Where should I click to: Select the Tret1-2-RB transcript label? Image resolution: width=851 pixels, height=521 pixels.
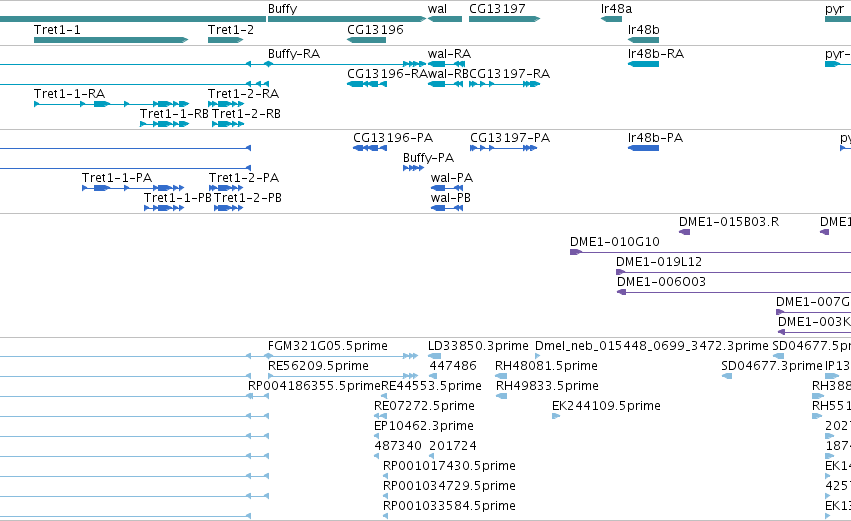coord(246,114)
